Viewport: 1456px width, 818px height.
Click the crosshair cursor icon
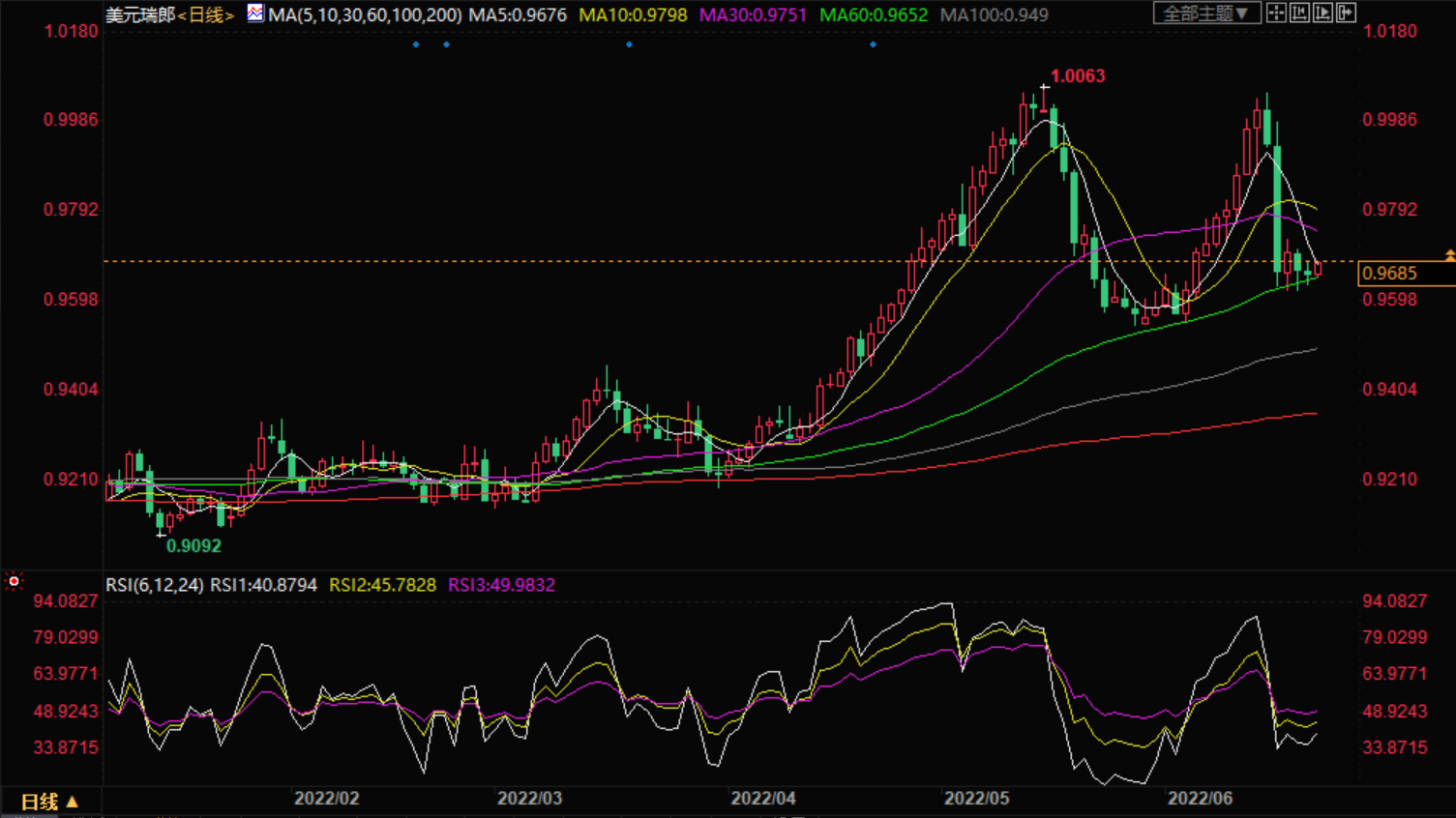click(1276, 13)
